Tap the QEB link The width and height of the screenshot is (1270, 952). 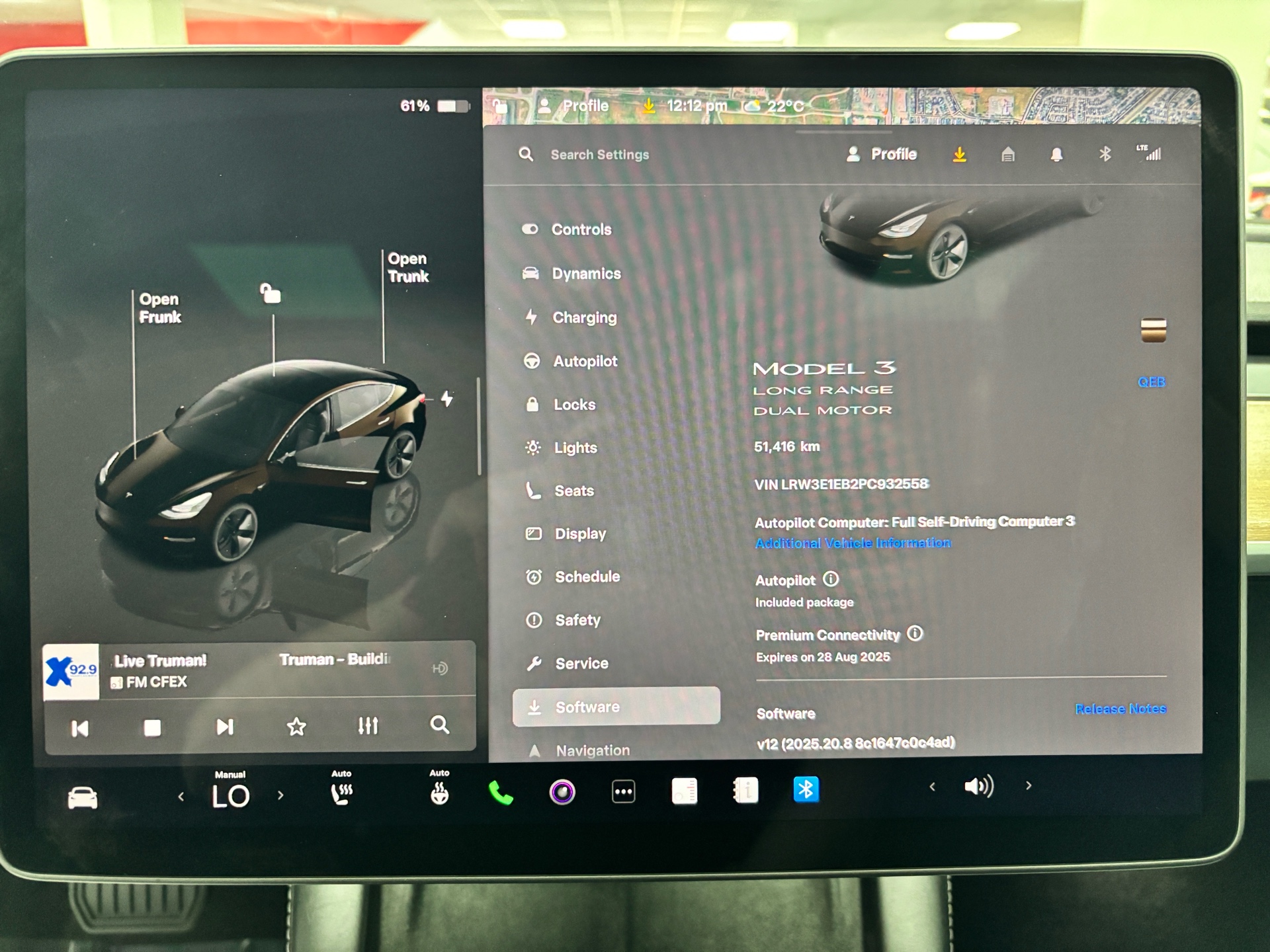(x=1152, y=381)
